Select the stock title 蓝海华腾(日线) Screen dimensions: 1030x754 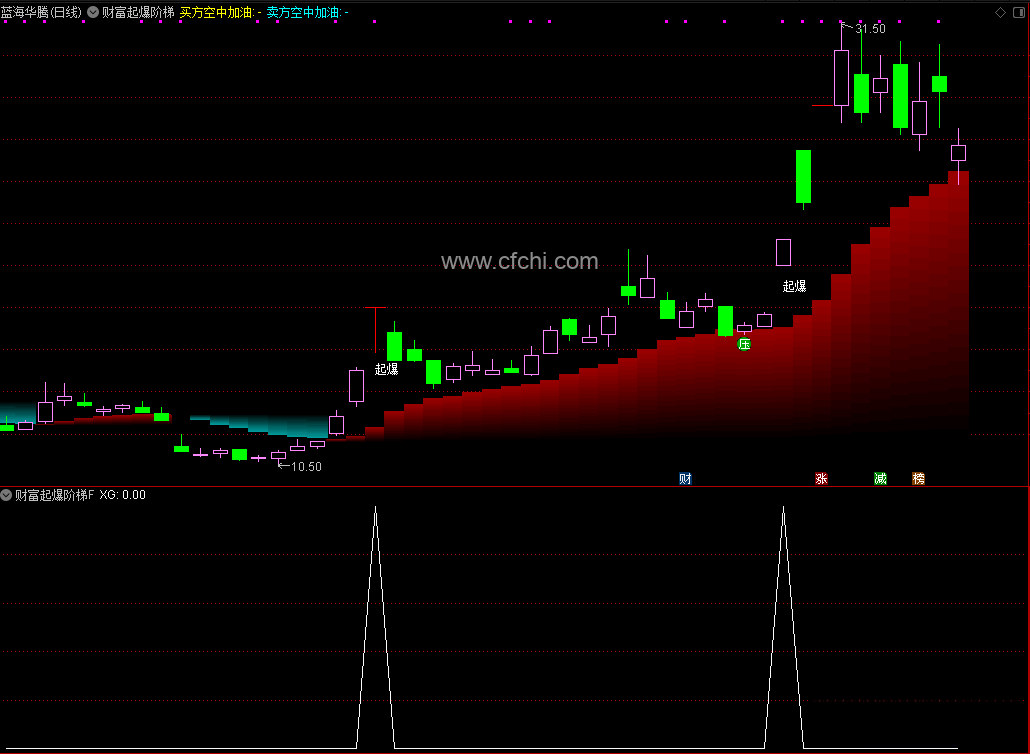click(41, 12)
